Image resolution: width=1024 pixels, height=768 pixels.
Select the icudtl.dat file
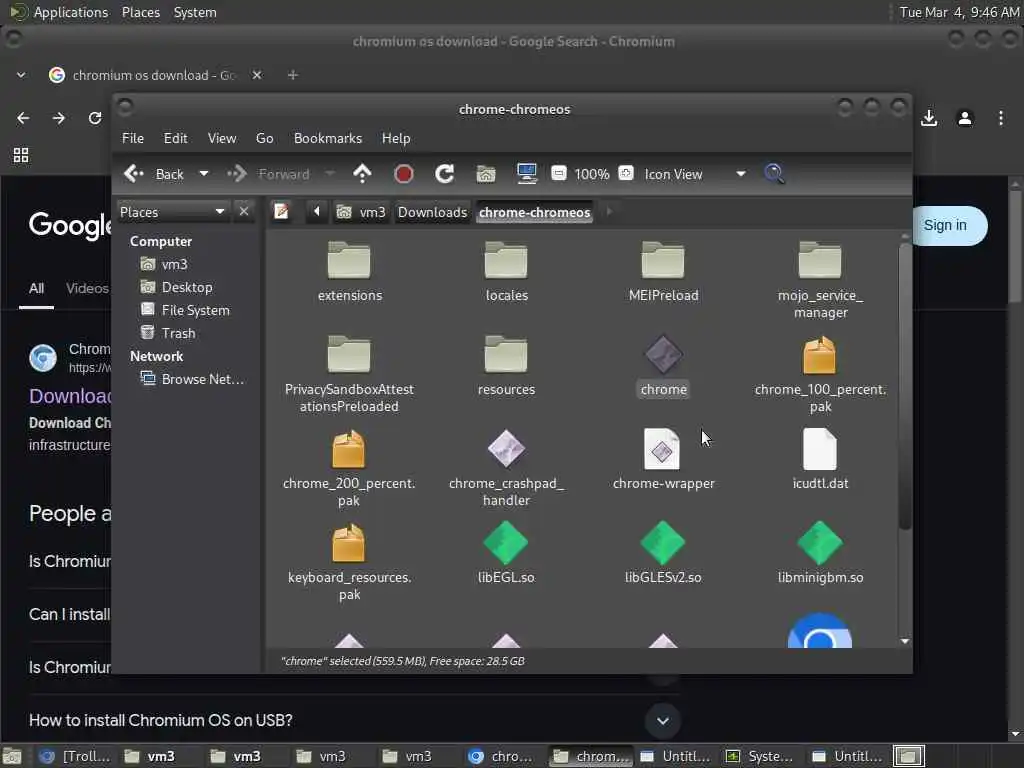coord(820,459)
